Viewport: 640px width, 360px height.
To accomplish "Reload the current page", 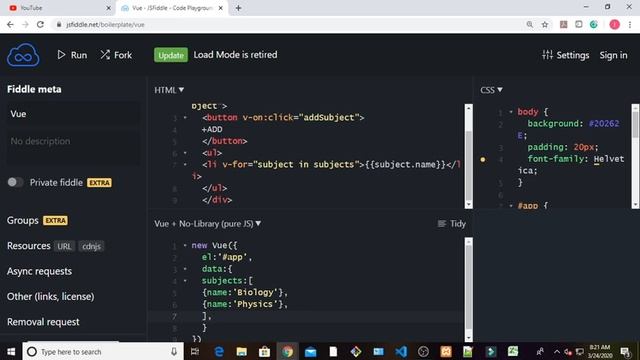I will pos(40,24).
